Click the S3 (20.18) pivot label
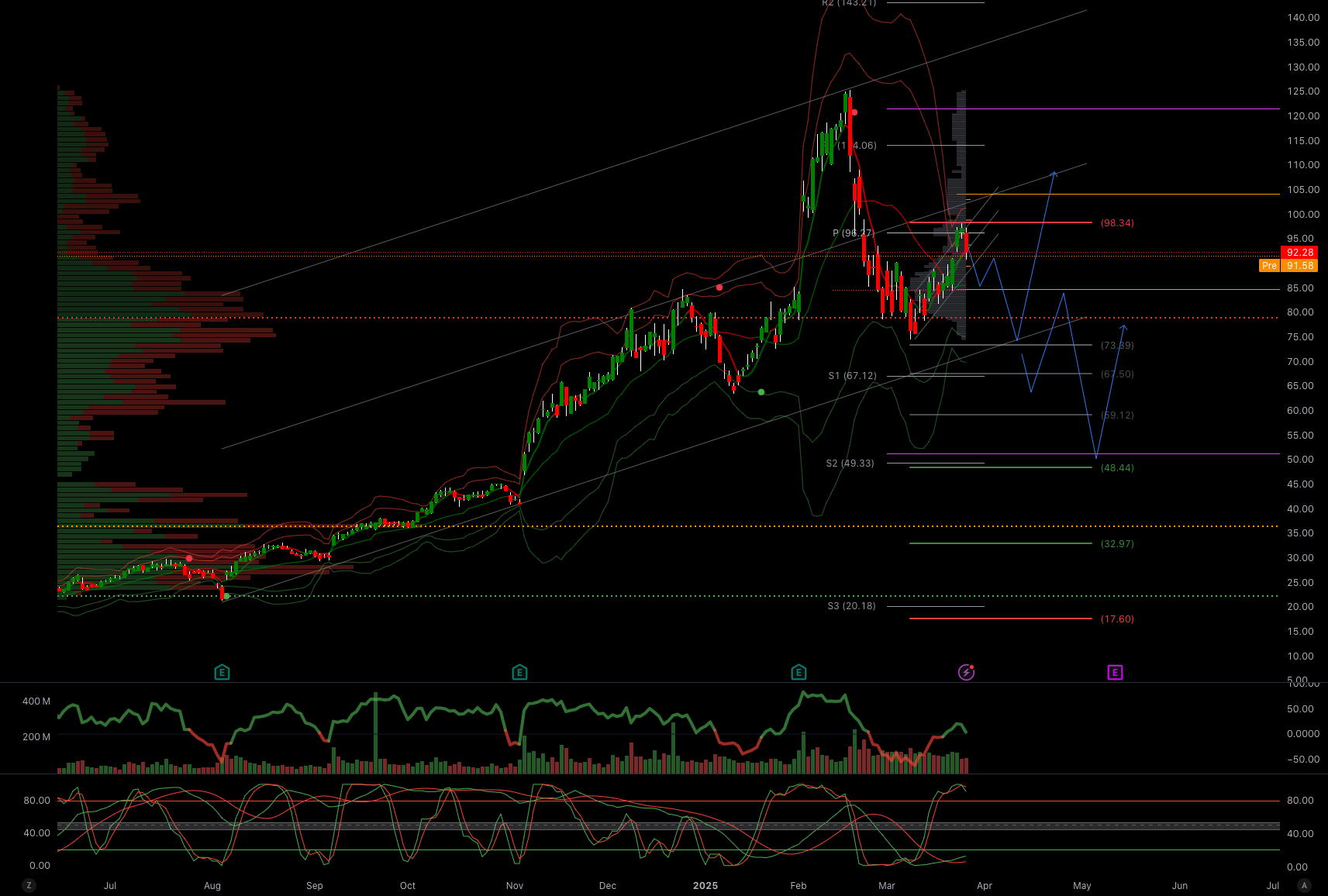The width and height of the screenshot is (1328, 896). tap(851, 605)
